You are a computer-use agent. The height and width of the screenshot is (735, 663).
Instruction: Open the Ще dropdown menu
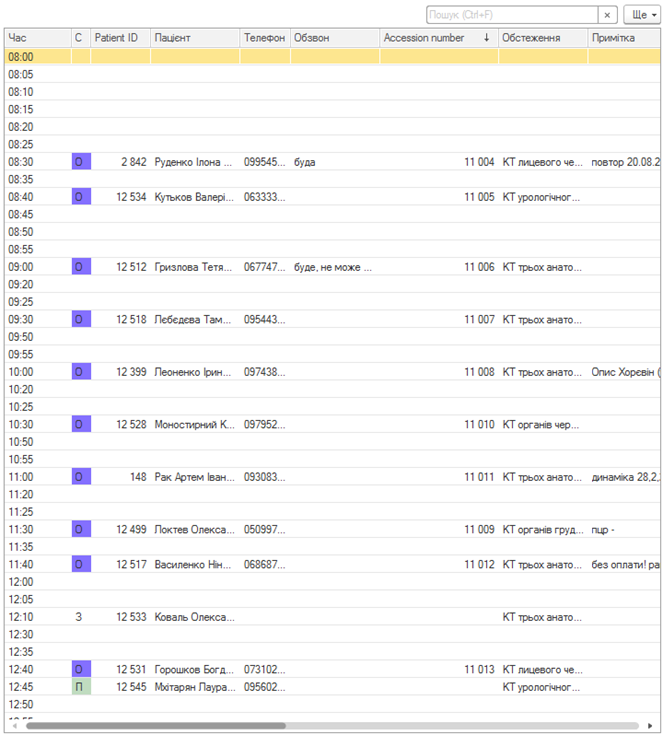pyautogui.click(x=642, y=15)
